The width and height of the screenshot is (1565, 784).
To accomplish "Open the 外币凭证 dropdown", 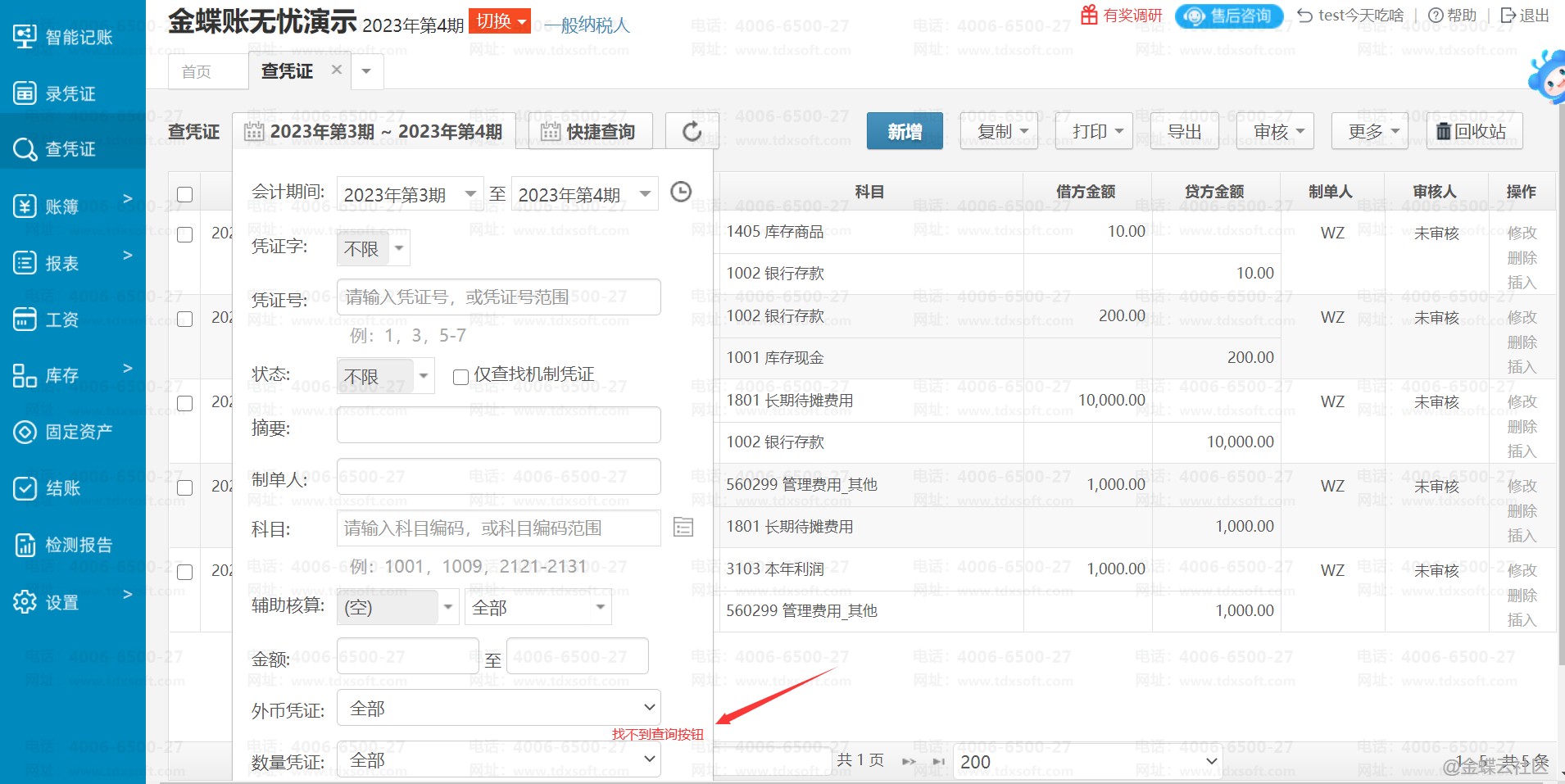I will click(x=498, y=708).
